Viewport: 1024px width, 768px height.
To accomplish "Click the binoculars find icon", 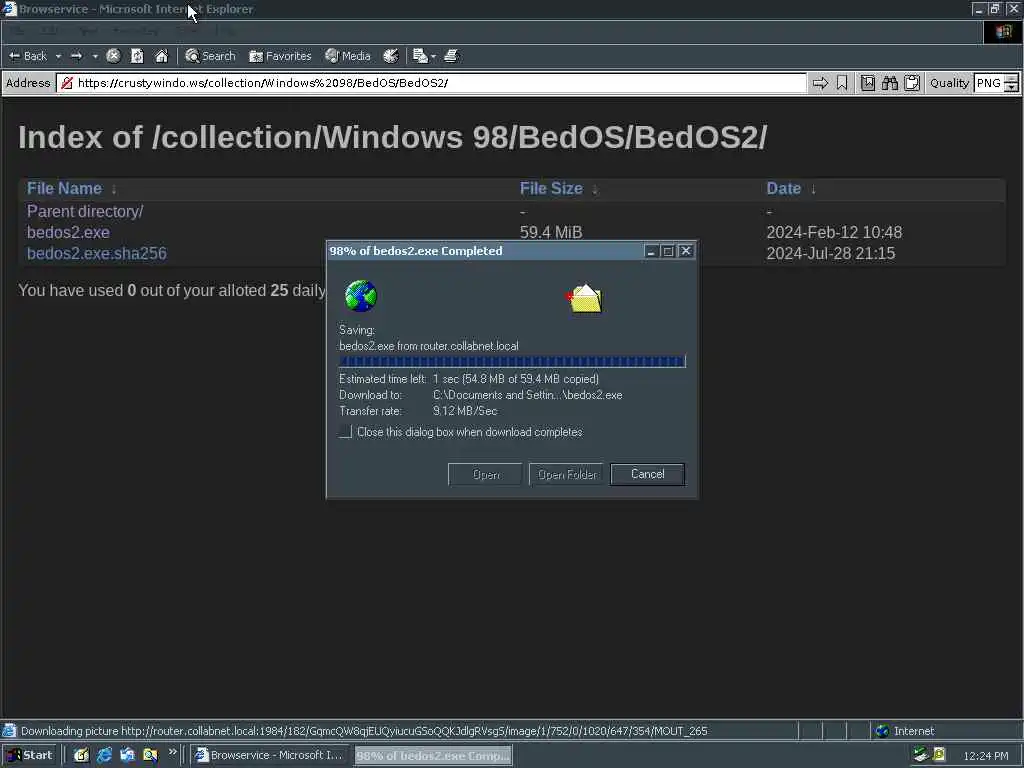I will pyautogui.click(x=889, y=83).
